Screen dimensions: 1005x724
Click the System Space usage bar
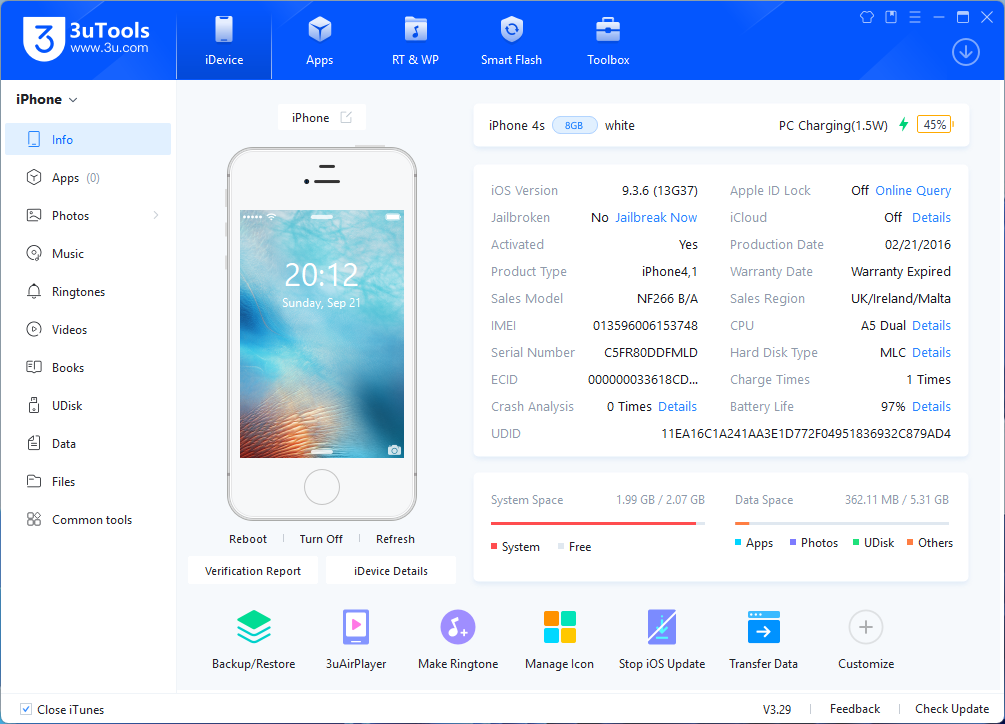click(597, 523)
